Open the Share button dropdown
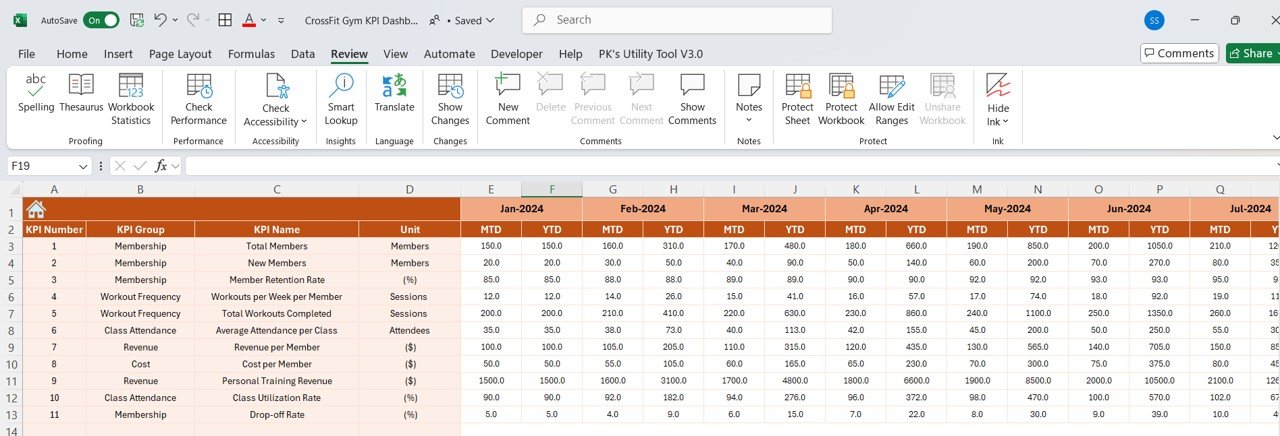1280x436 pixels. (x=1279, y=53)
